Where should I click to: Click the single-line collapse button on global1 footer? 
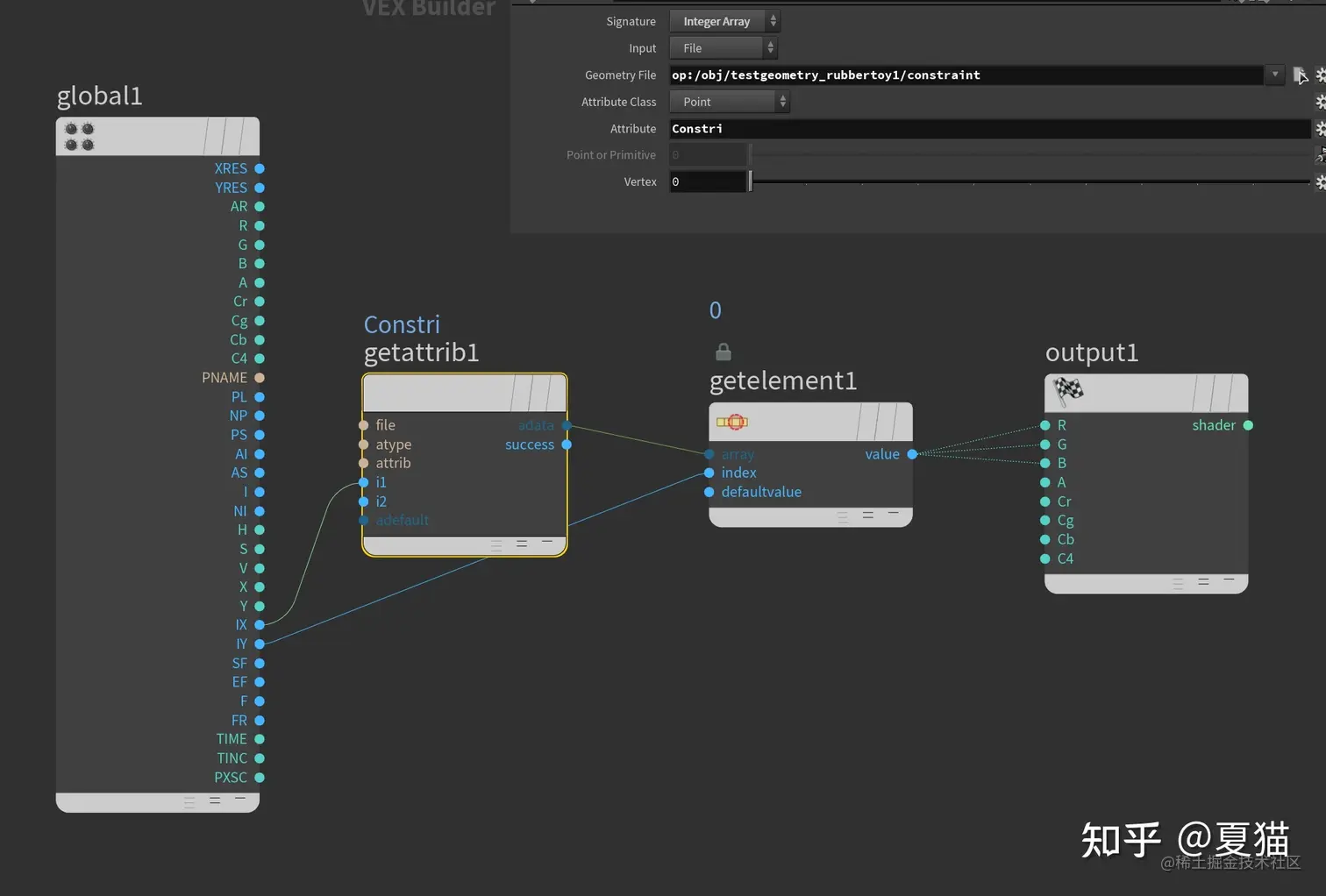(x=240, y=798)
